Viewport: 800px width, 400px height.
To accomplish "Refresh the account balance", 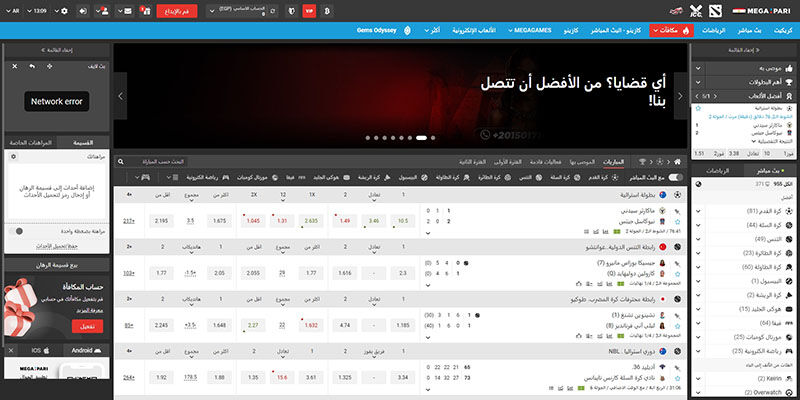I will [x=274, y=11].
